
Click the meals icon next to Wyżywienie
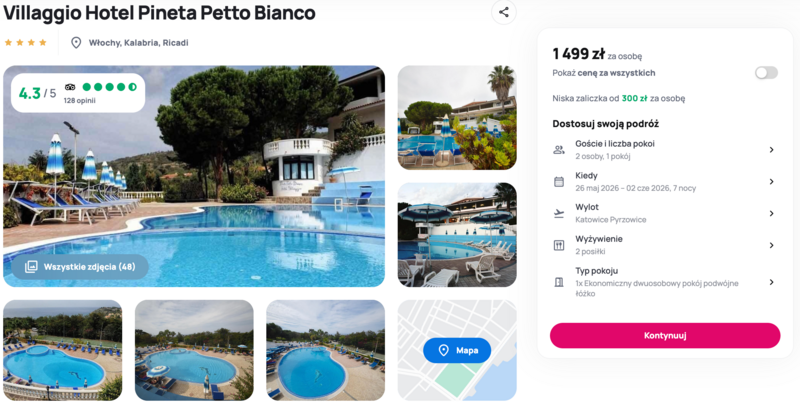(559, 245)
